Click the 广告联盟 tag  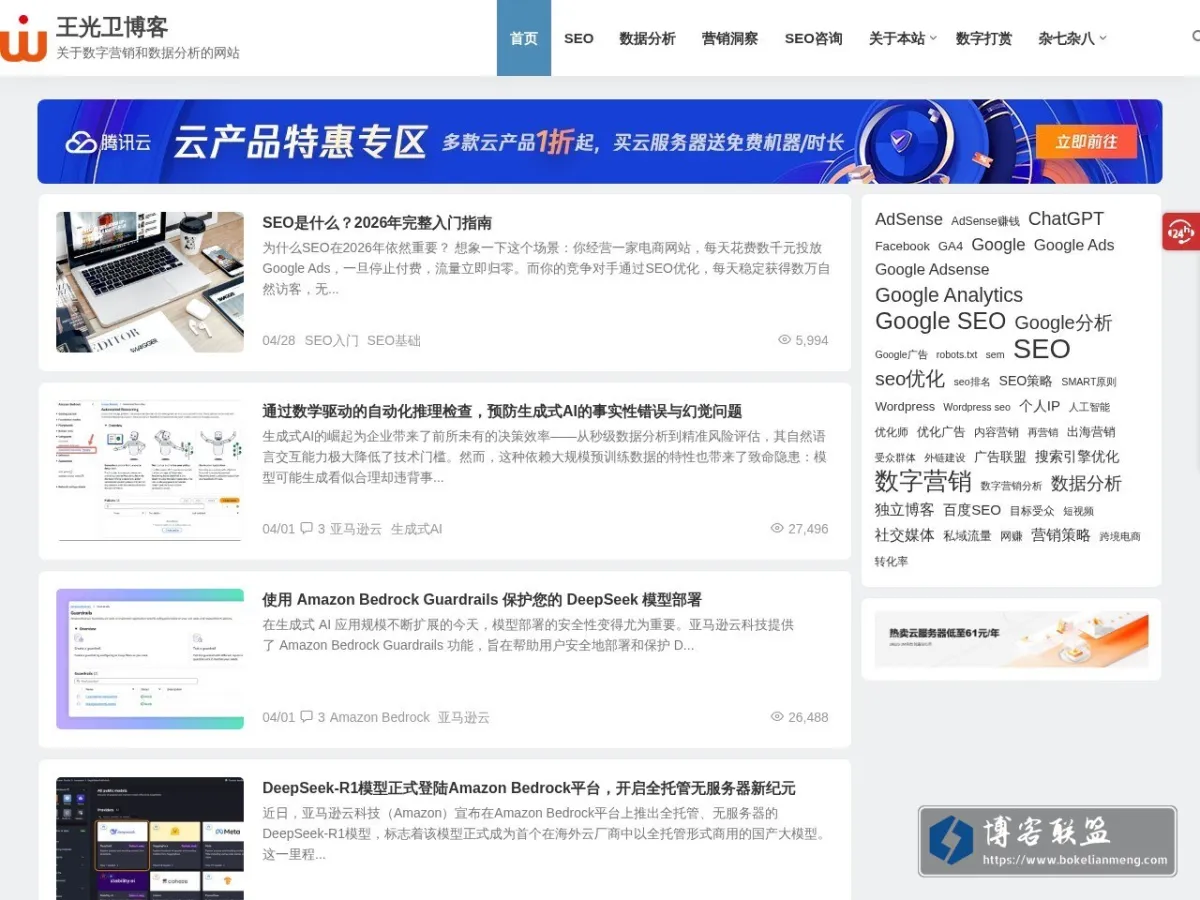(x=1000, y=457)
